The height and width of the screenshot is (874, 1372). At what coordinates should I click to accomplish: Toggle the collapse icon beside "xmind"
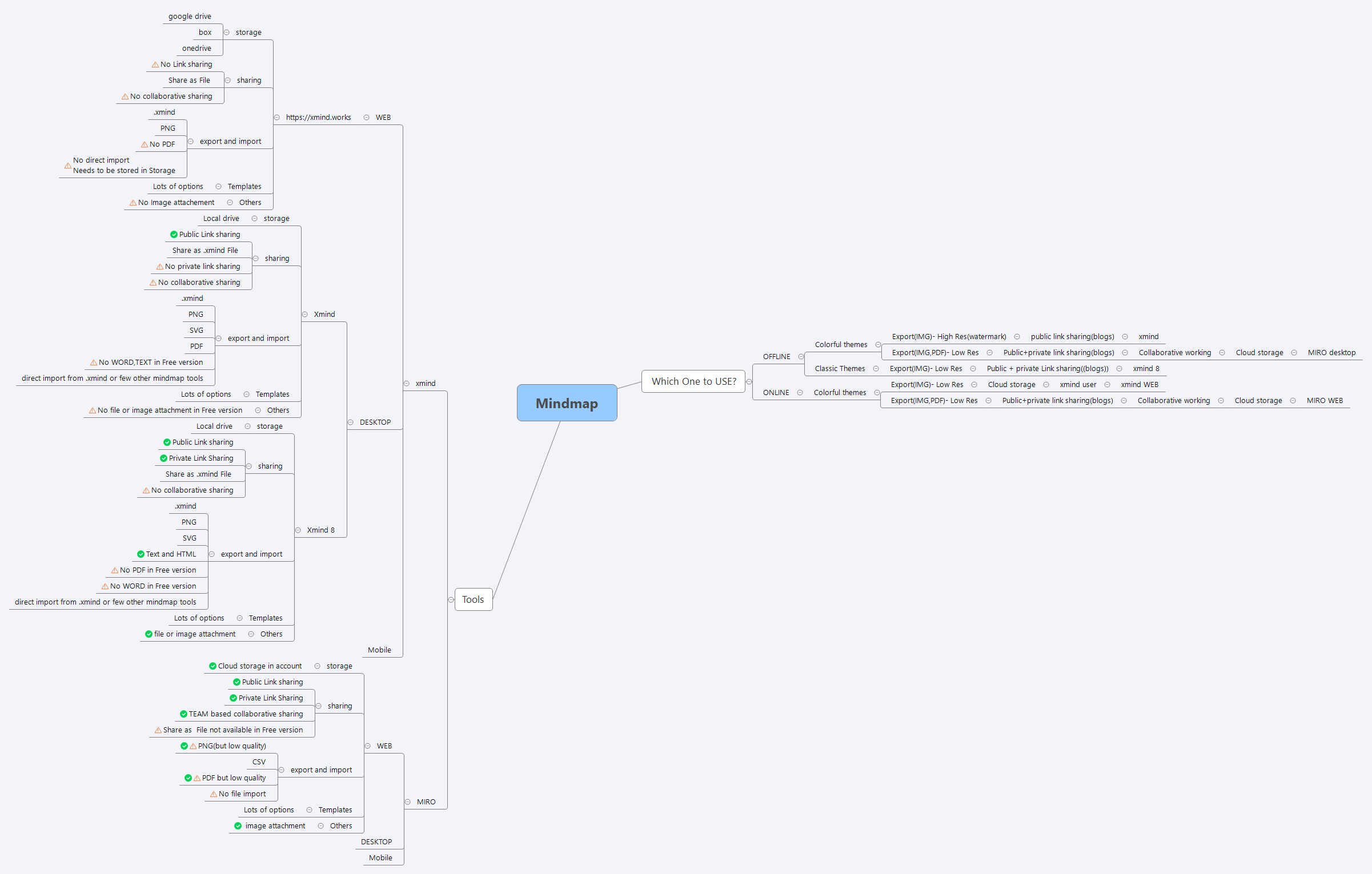click(407, 383)
